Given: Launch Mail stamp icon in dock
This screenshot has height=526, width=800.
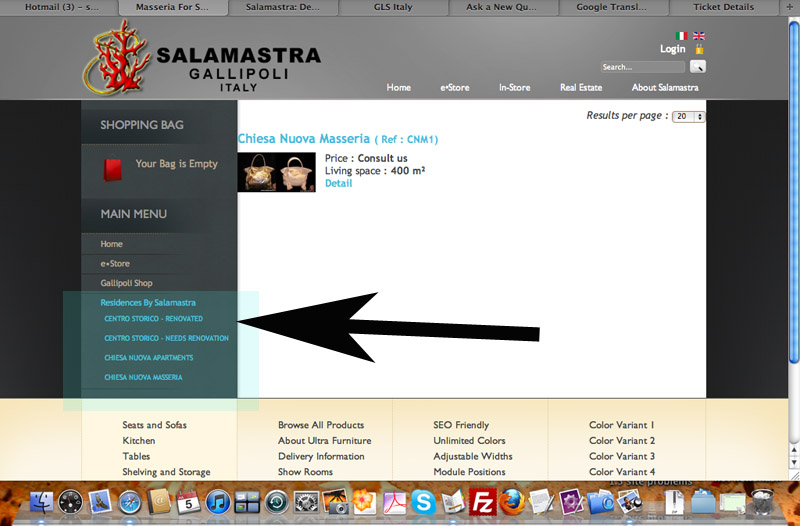Looking at the screenshot, I should point(100,502).
